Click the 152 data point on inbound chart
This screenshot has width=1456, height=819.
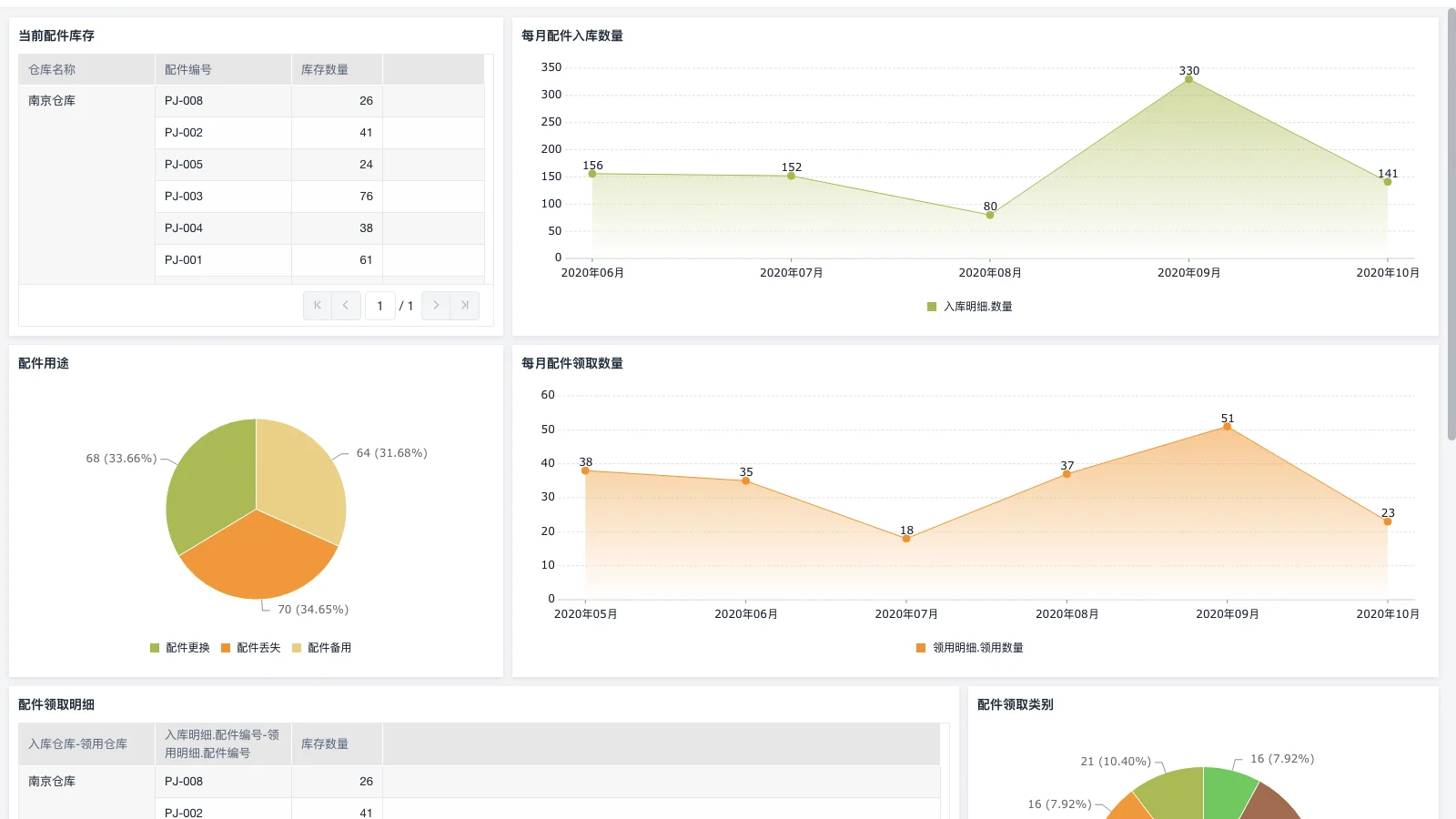791,176
